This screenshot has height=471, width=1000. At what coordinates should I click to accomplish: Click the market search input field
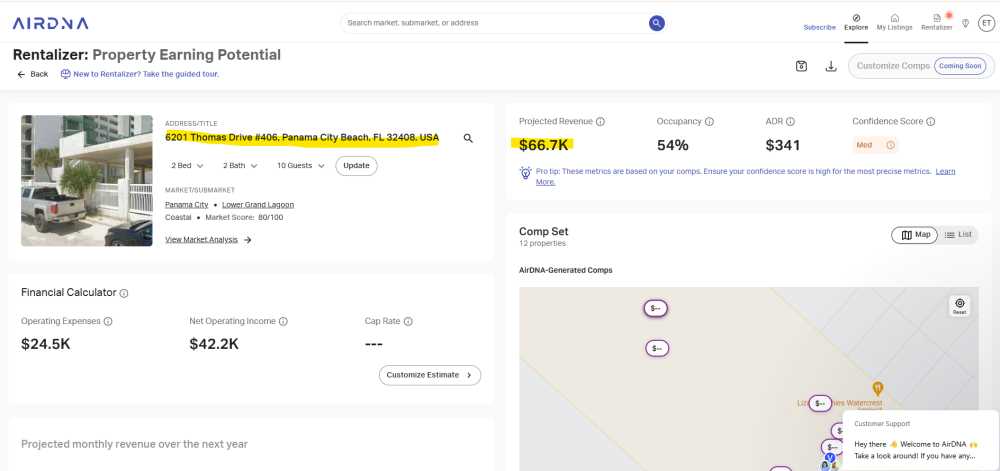pyautogui.click(x=490, y=23)
